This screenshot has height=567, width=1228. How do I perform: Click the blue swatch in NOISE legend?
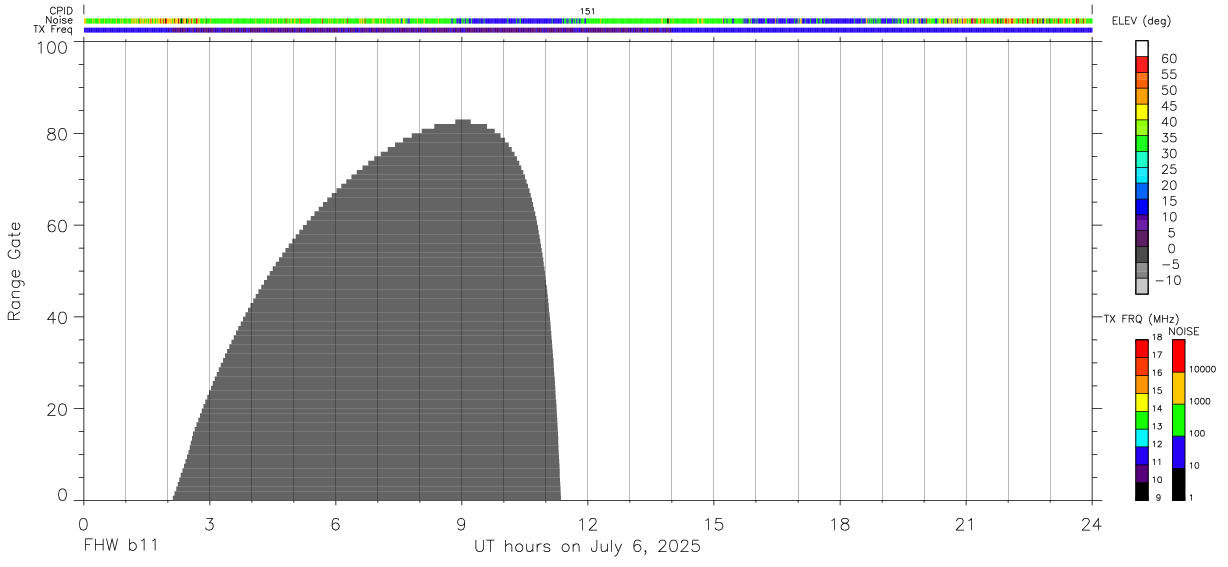tap(1179, 452)
